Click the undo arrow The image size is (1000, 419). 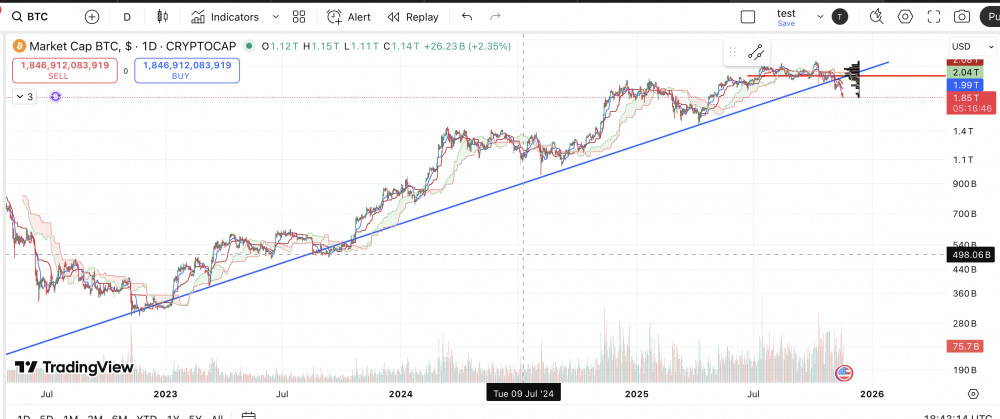point(467,17)
